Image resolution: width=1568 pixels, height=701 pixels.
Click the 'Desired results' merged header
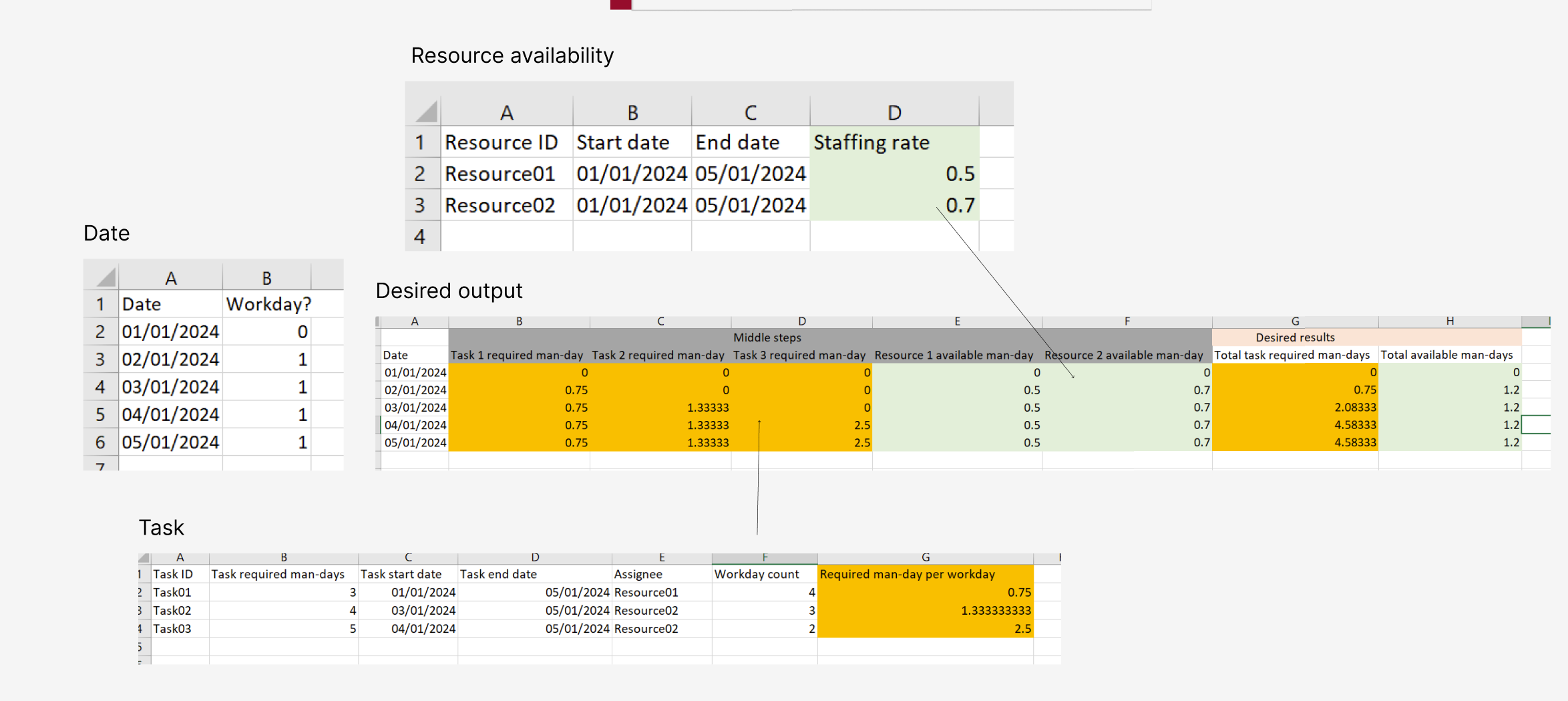coord(1295,337)
